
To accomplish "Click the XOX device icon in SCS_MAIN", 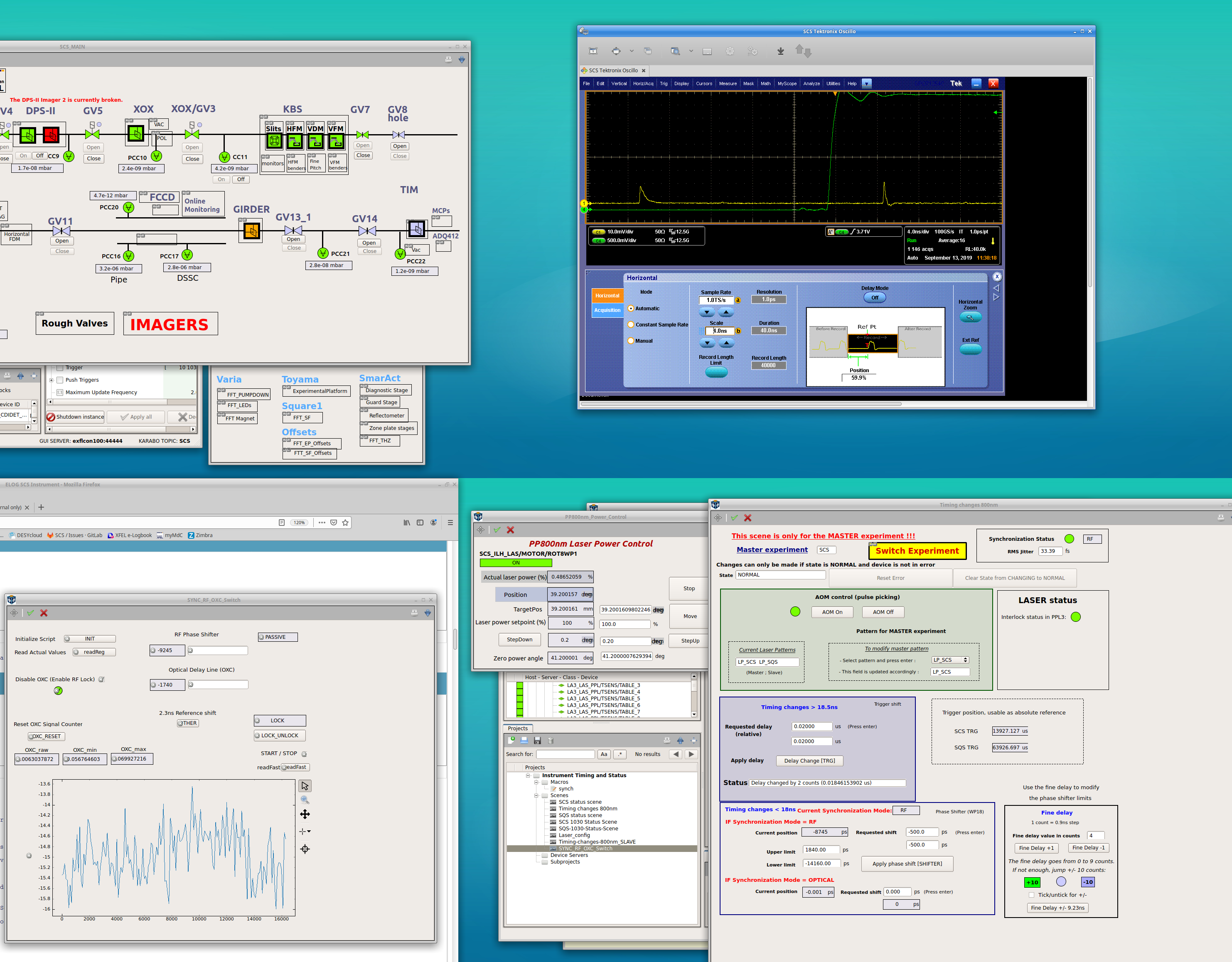I will (135, 134).
